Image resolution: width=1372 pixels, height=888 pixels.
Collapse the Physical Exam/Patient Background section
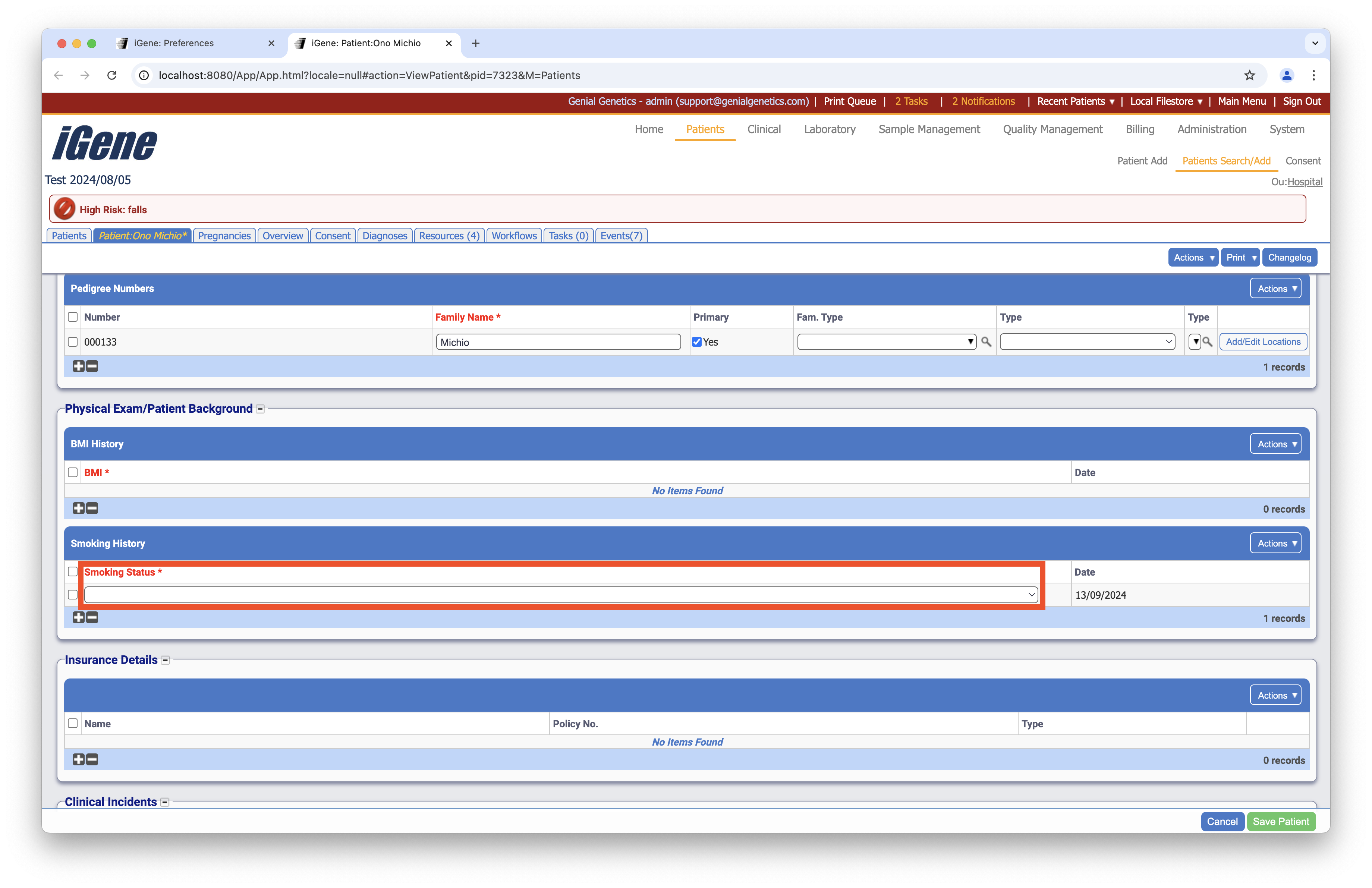[x=261, y=409]
